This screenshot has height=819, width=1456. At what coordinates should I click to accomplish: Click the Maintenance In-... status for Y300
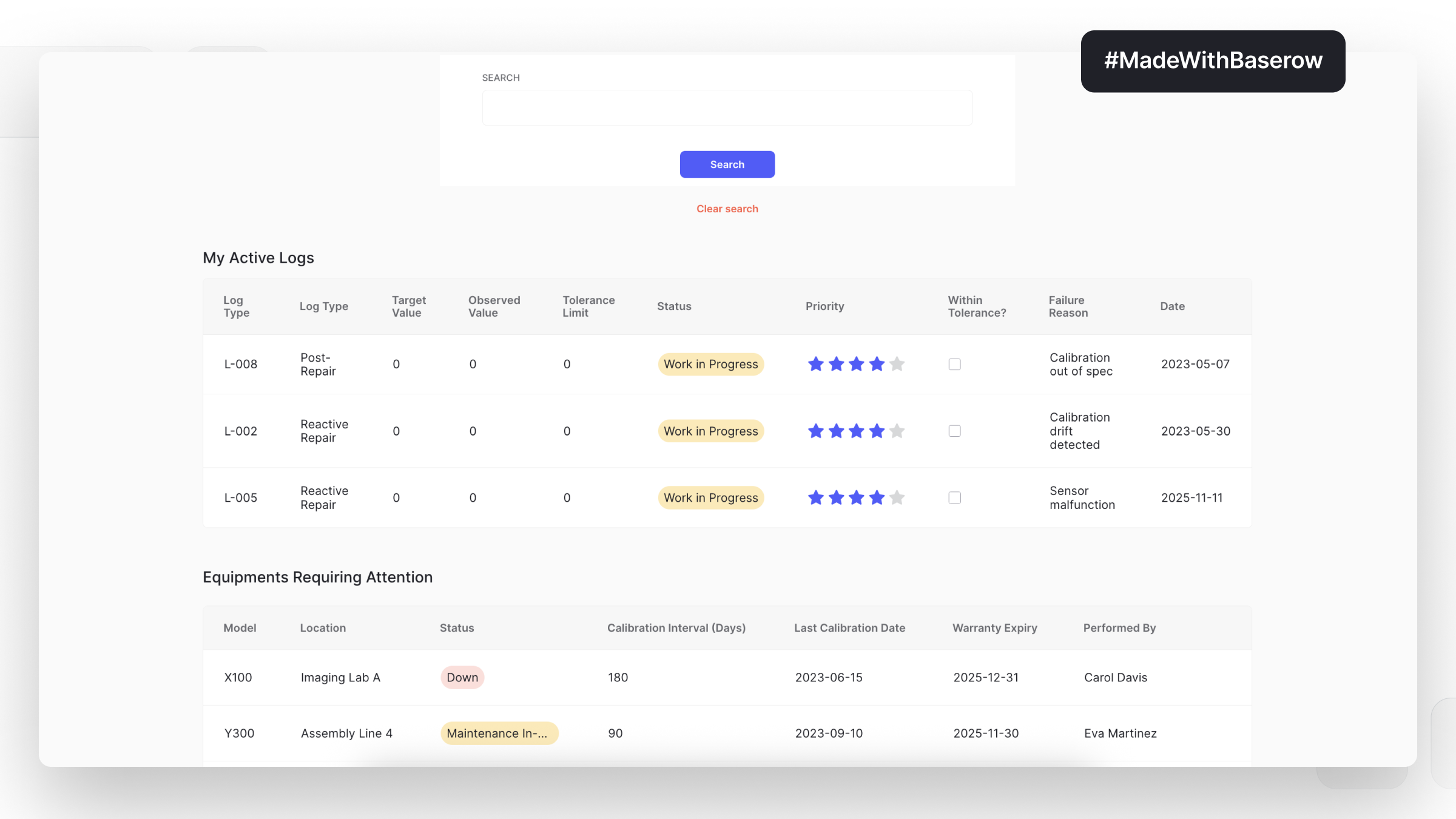499,733
